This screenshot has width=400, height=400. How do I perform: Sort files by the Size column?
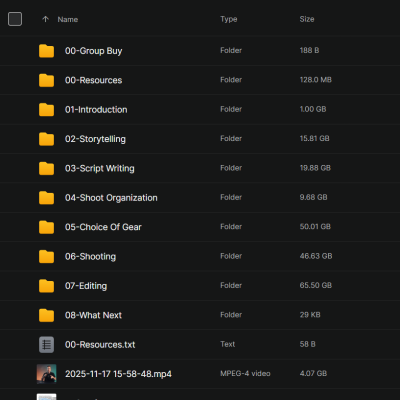point(307,19)
